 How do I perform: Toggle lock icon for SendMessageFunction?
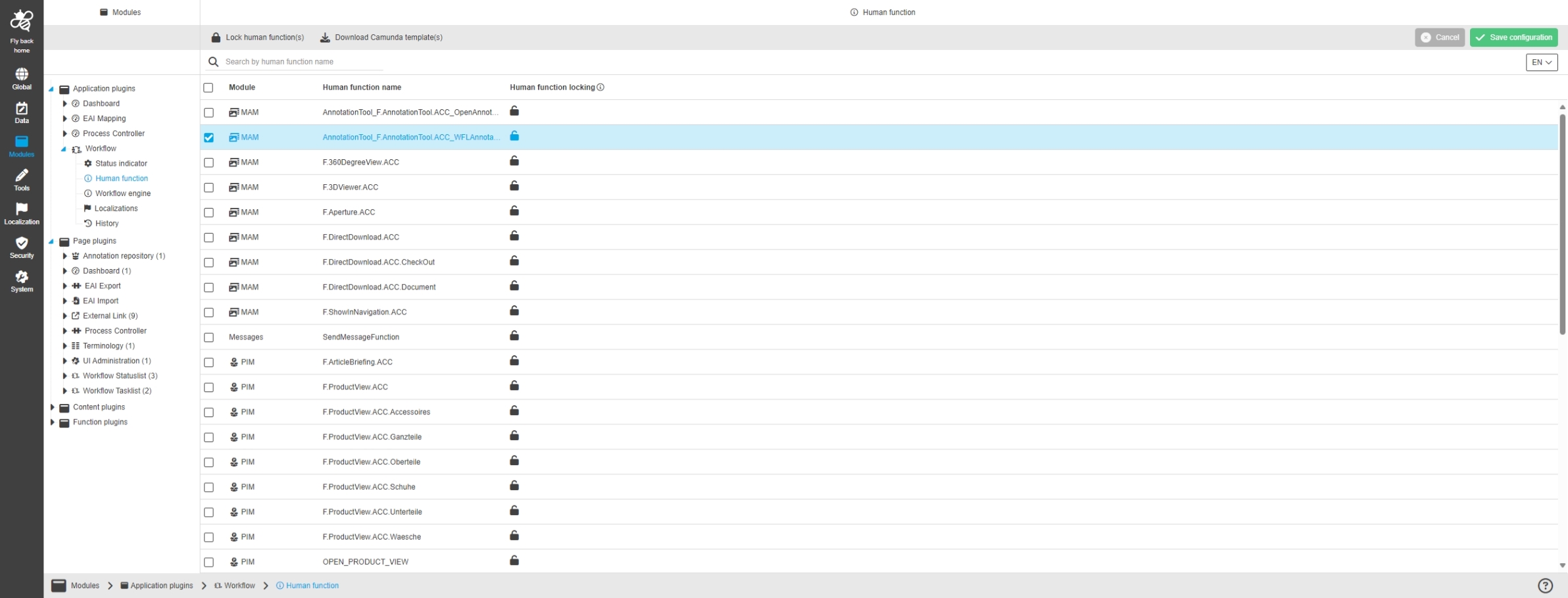514,336
